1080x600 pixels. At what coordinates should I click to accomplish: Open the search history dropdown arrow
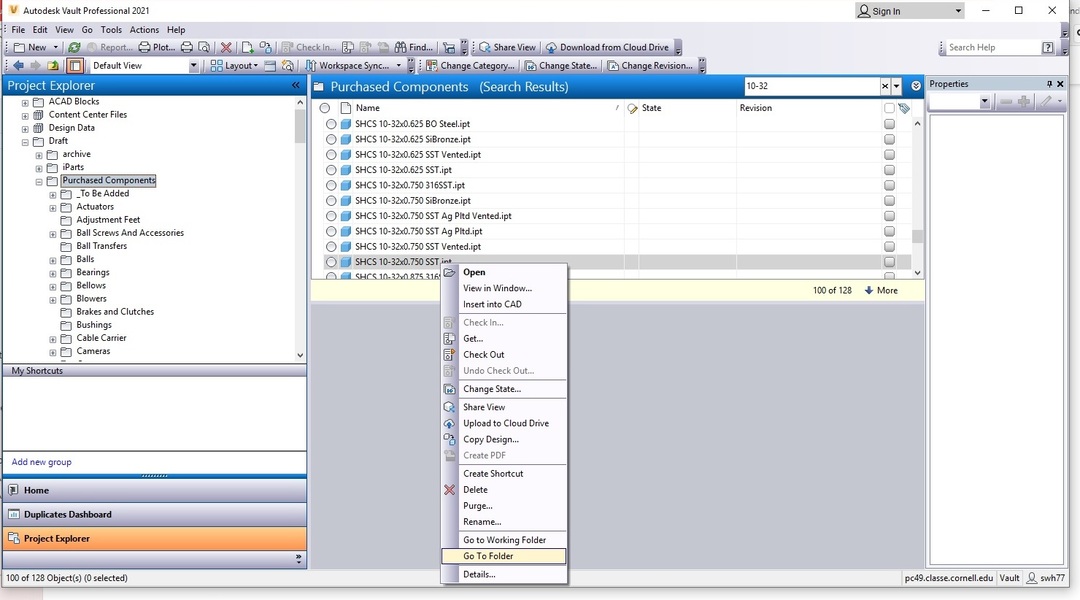[896, 86]
